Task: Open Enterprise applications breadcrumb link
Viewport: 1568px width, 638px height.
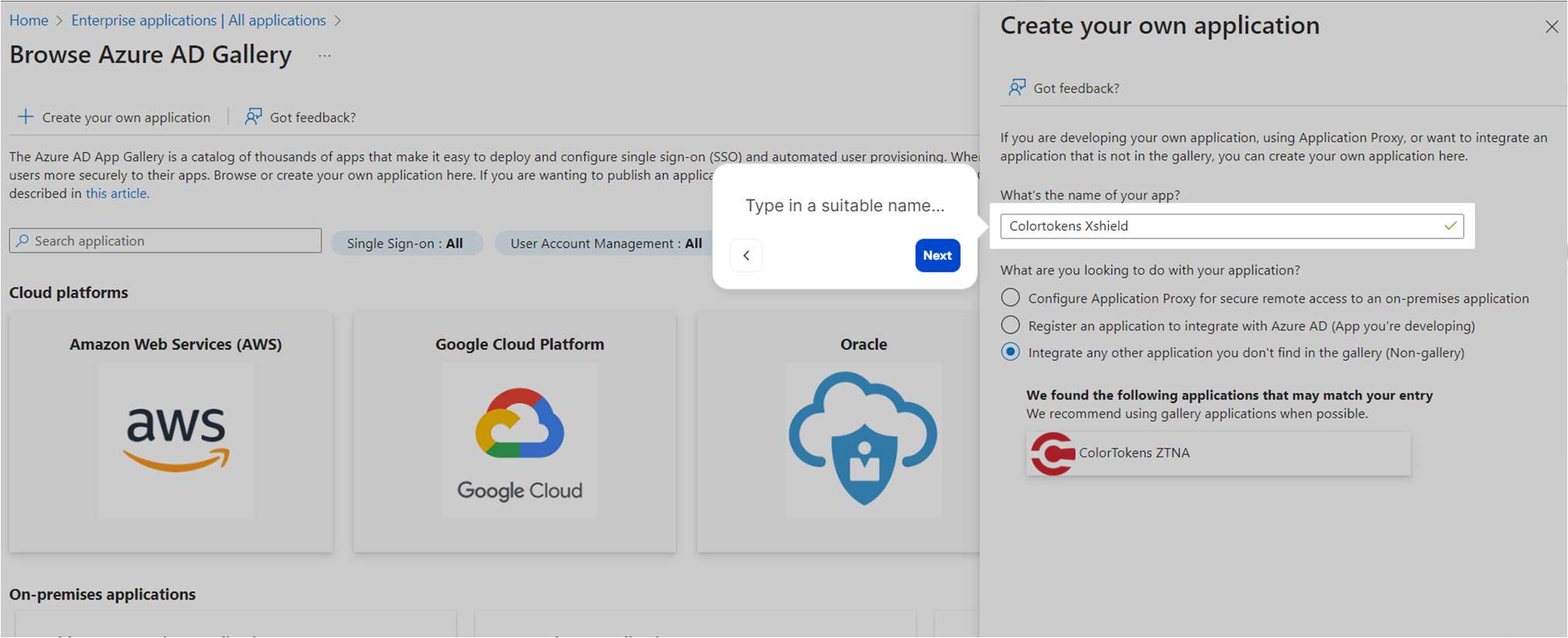Action: point(198,20)
